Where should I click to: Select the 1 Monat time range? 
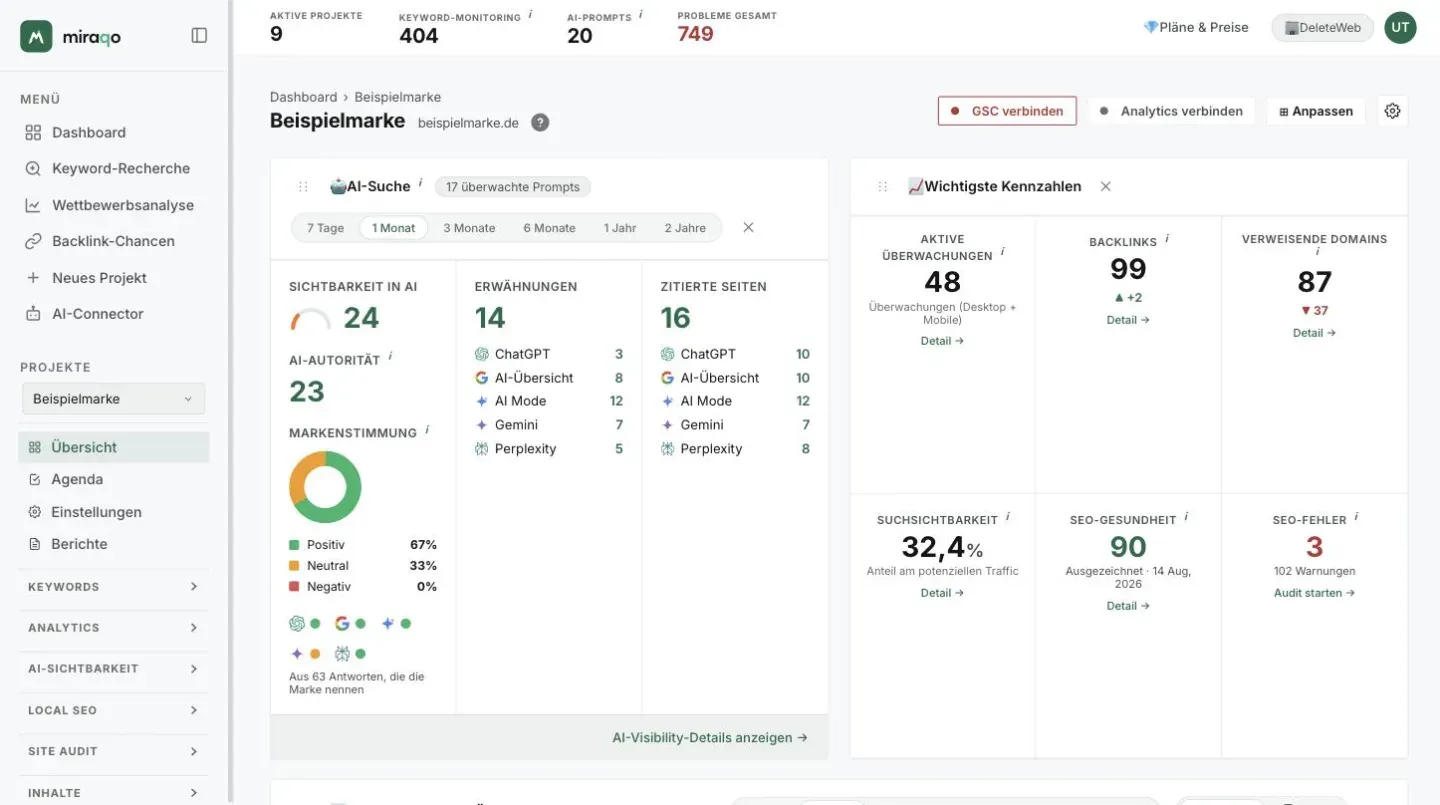tap(393, 228)
